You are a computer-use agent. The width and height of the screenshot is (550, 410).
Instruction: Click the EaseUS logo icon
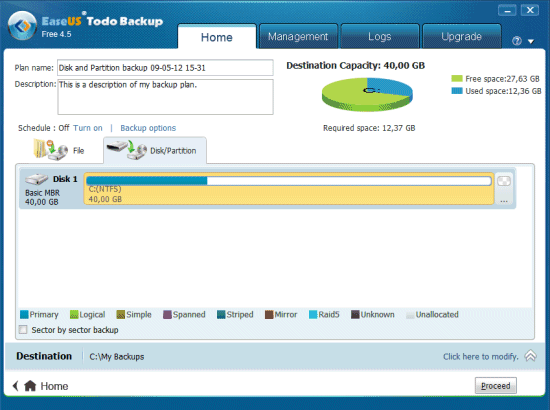tap(22, 25)
